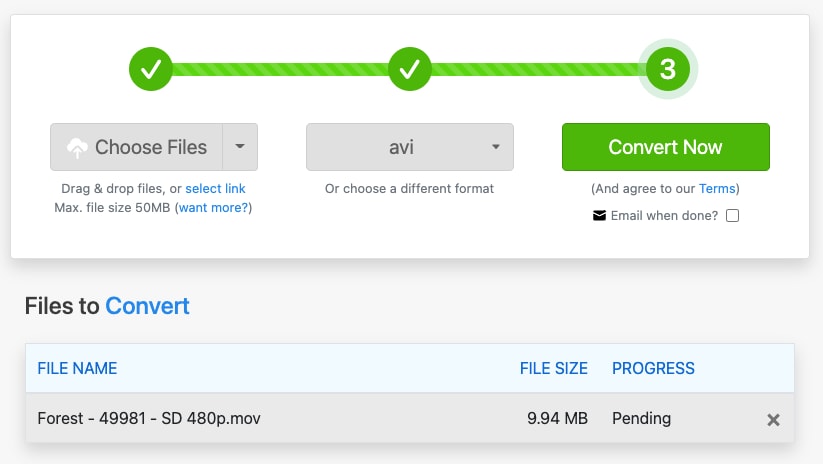This screenshot has width=823, height=464.
Task: Click the second step checkmark circle
Action: click(409, 69)
